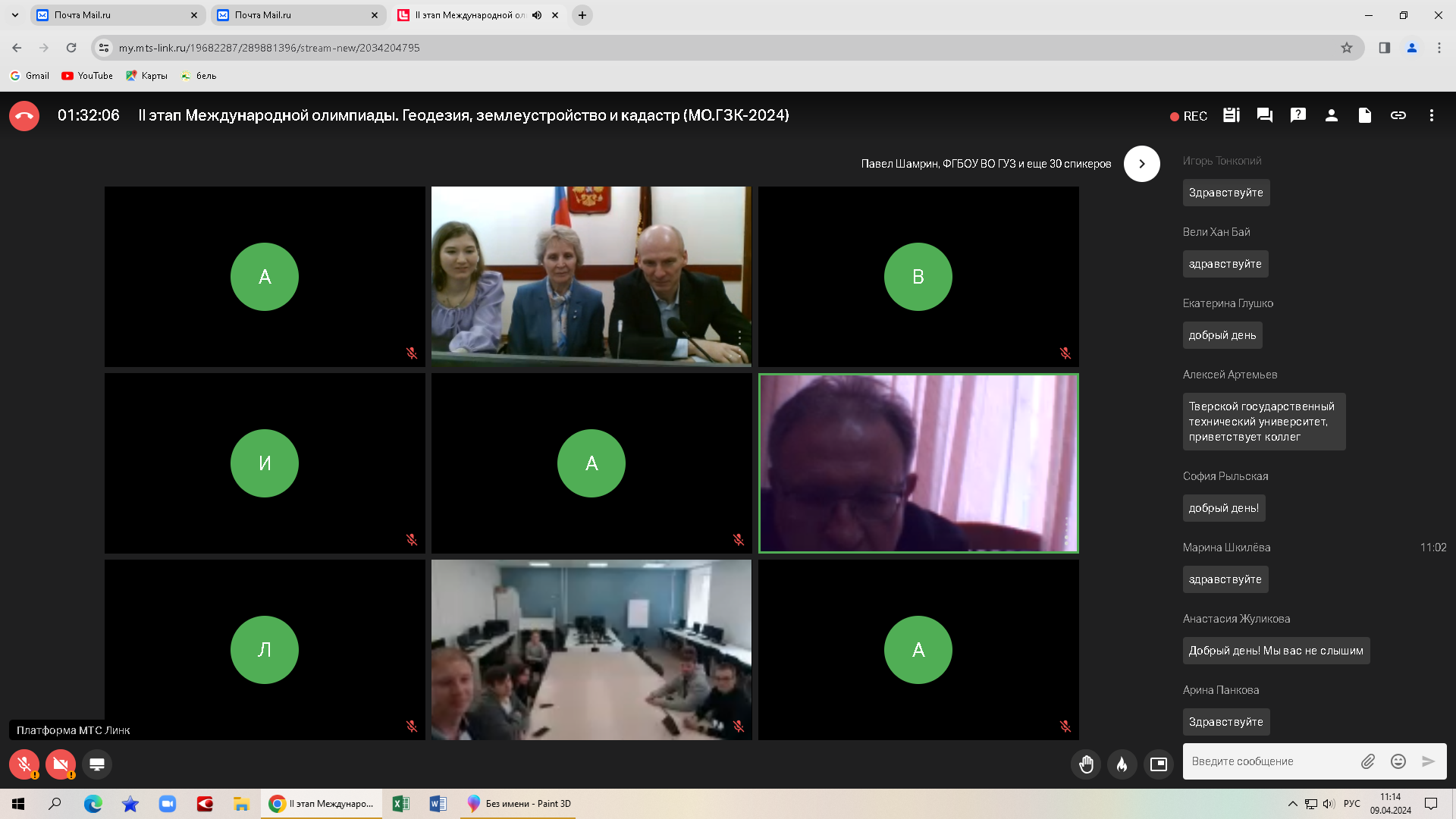This screenshot has width=1456, height=819.
Task: Expand hidden system tray icons
Action: tap(1292, 804)
